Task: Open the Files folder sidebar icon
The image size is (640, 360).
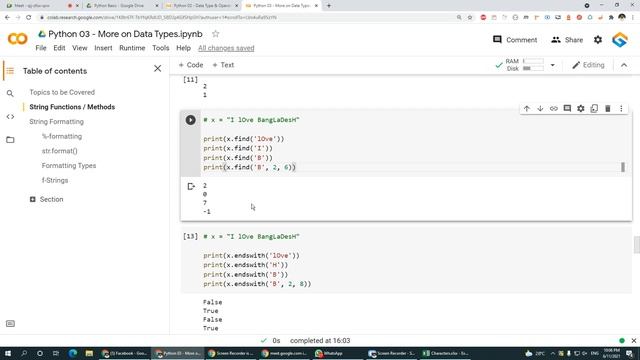Action: point(10,140)
